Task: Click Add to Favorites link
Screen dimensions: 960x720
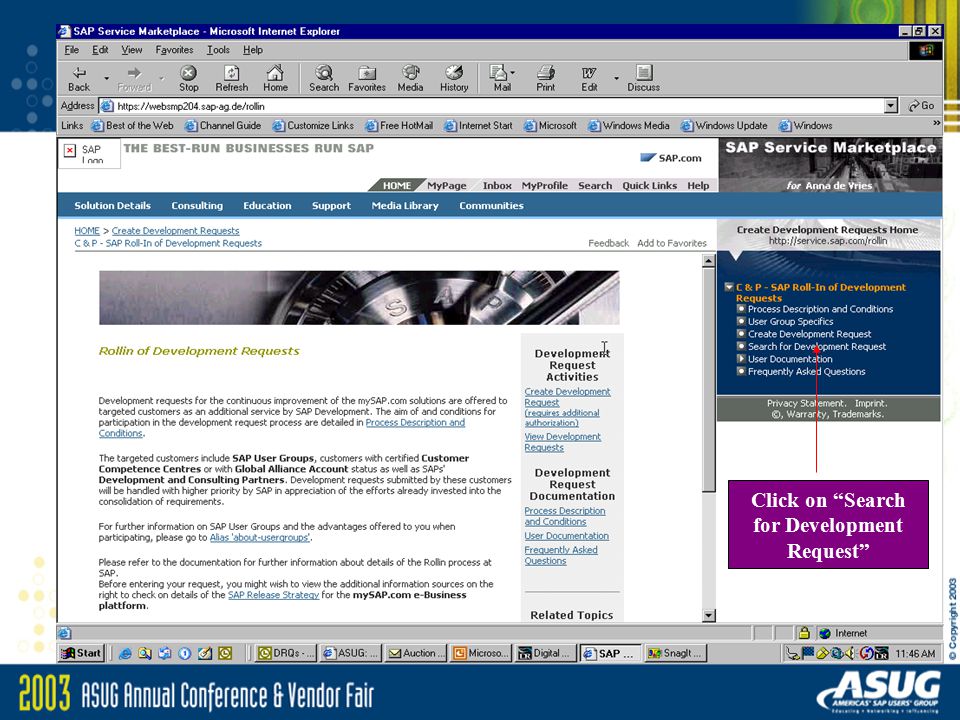Action: (672, 243)
